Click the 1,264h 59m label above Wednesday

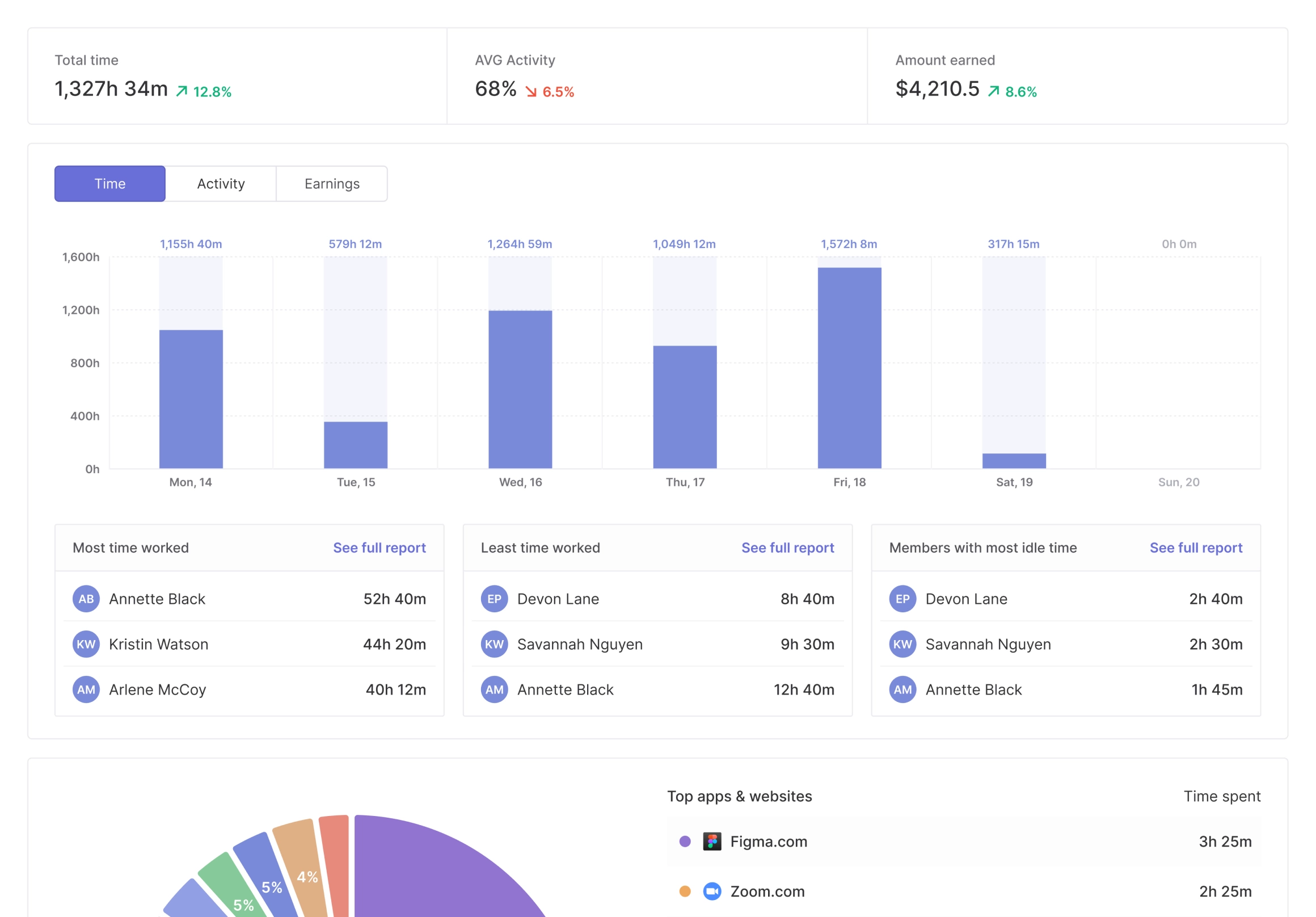(520, 244)
